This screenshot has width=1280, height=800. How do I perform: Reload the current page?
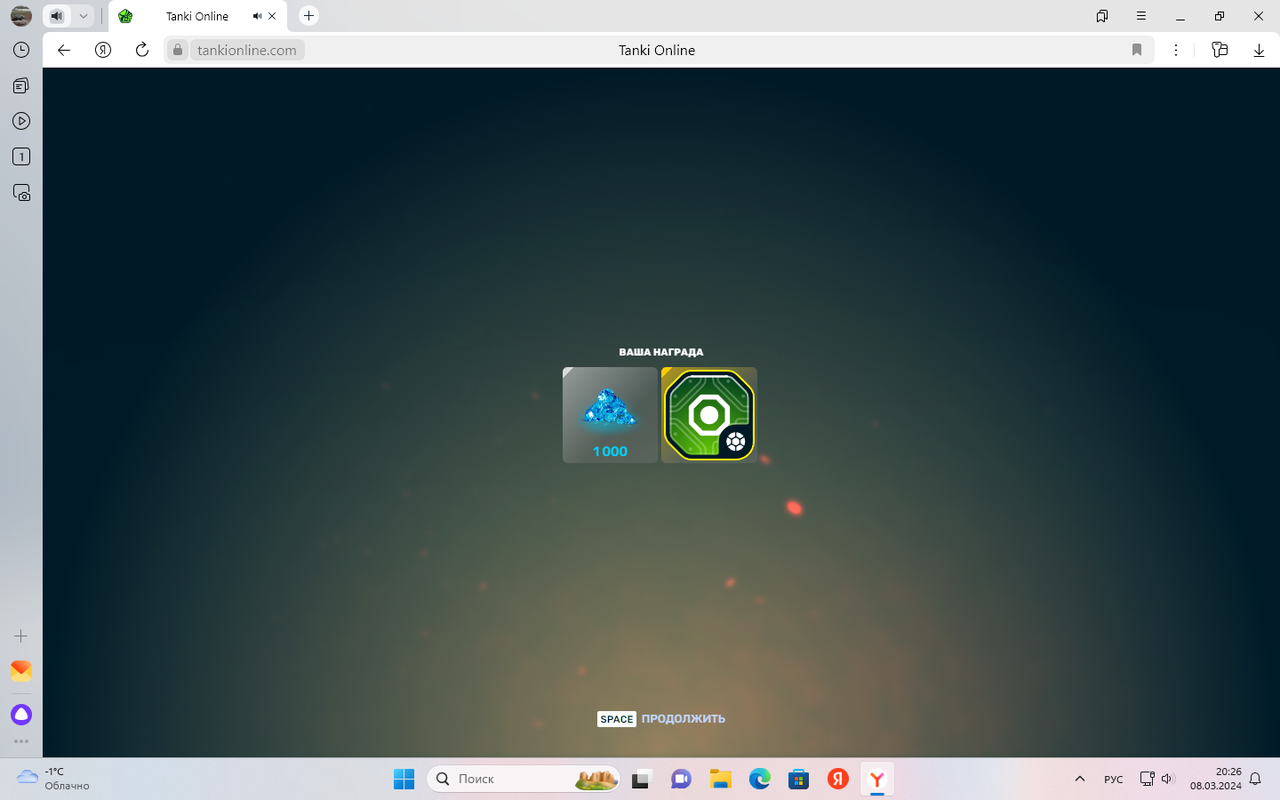[x=142, y=50]
